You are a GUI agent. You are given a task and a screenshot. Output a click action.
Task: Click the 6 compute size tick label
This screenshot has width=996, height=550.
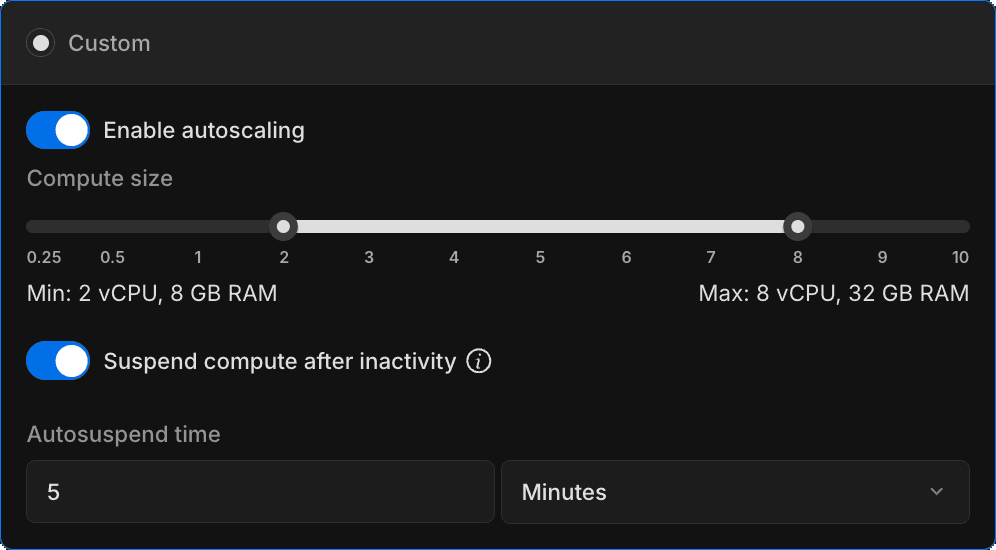tap(626, 257)
